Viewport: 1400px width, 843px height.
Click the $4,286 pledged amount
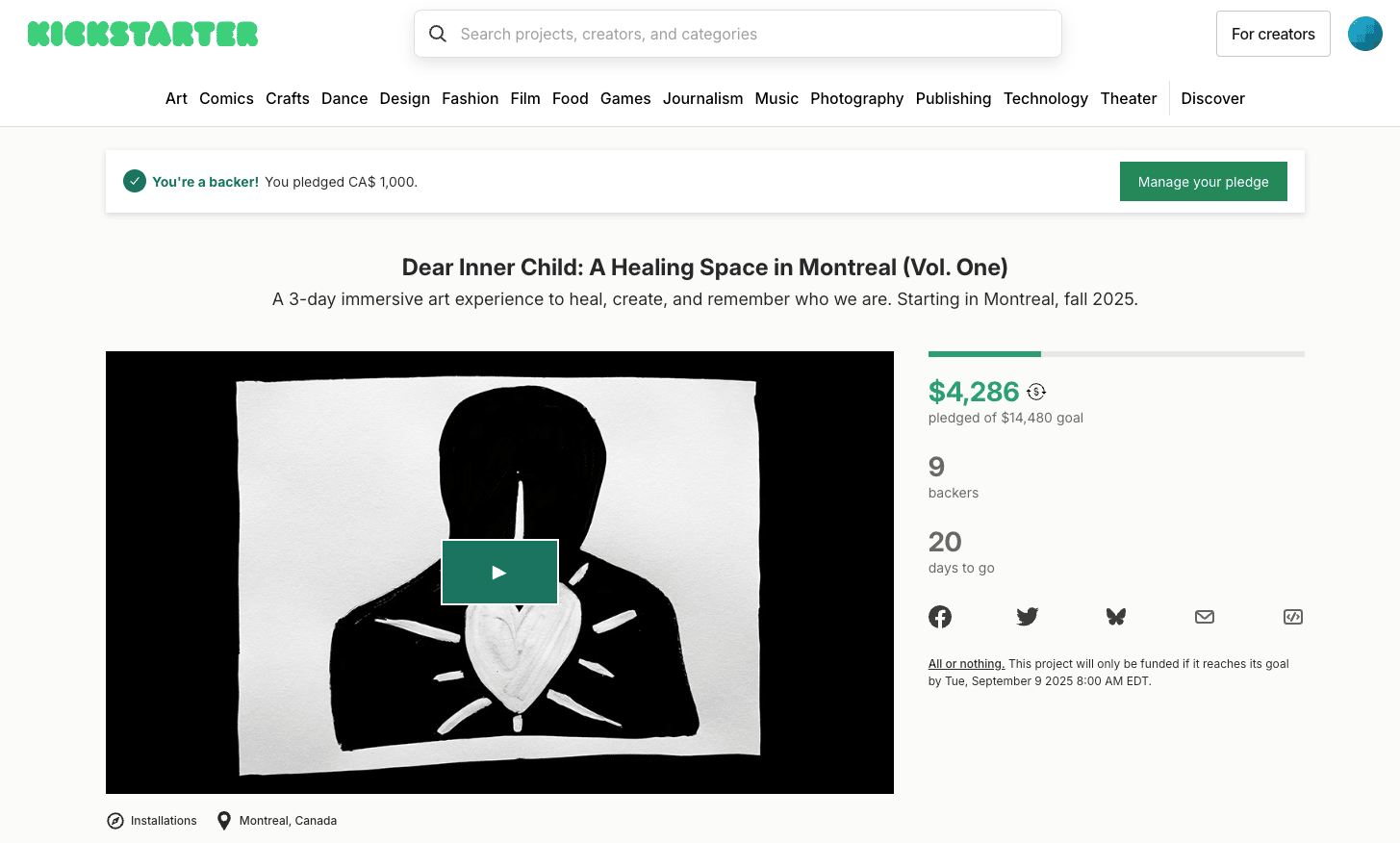(x=974, y=392)
